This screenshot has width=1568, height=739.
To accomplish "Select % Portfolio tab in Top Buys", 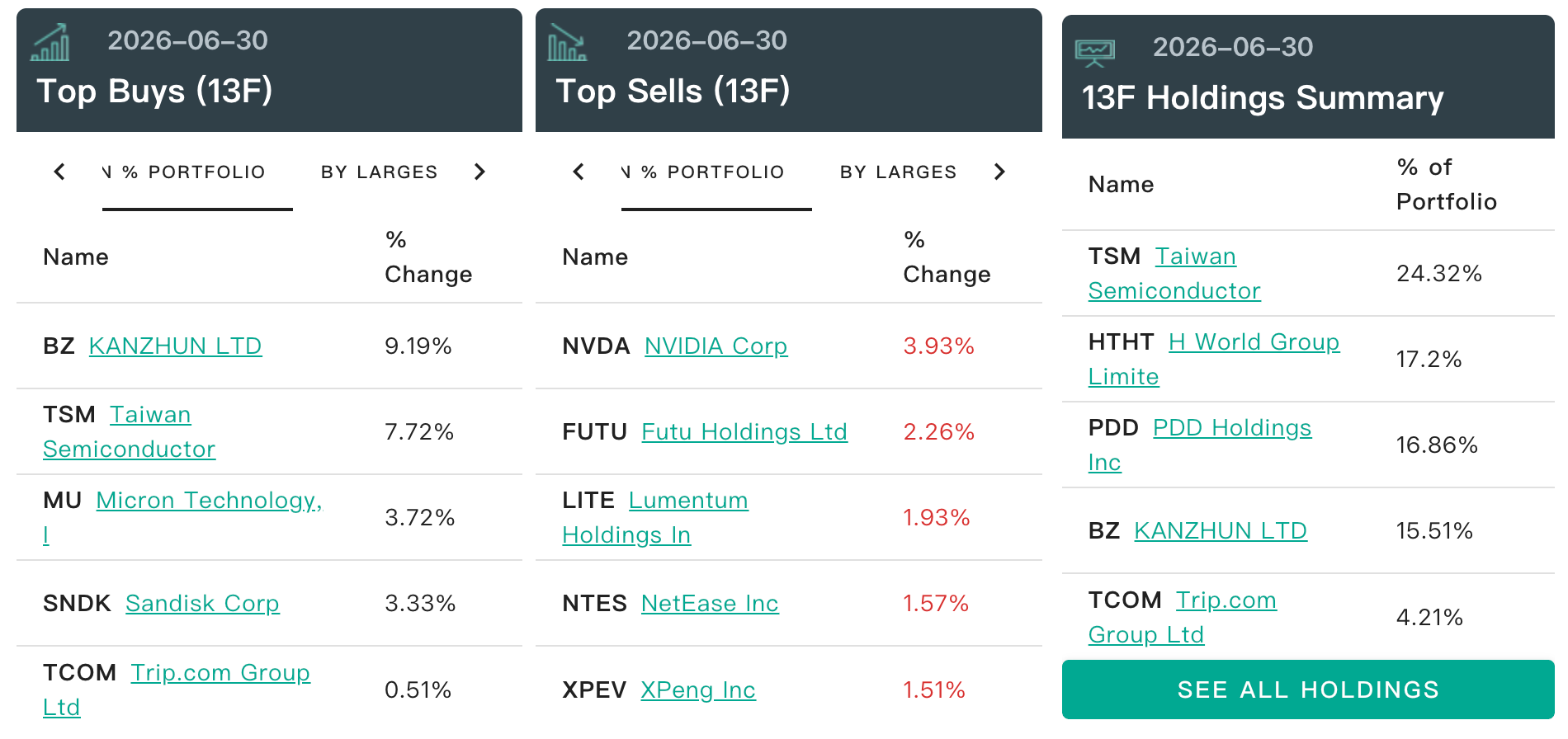I will (197, 172).
